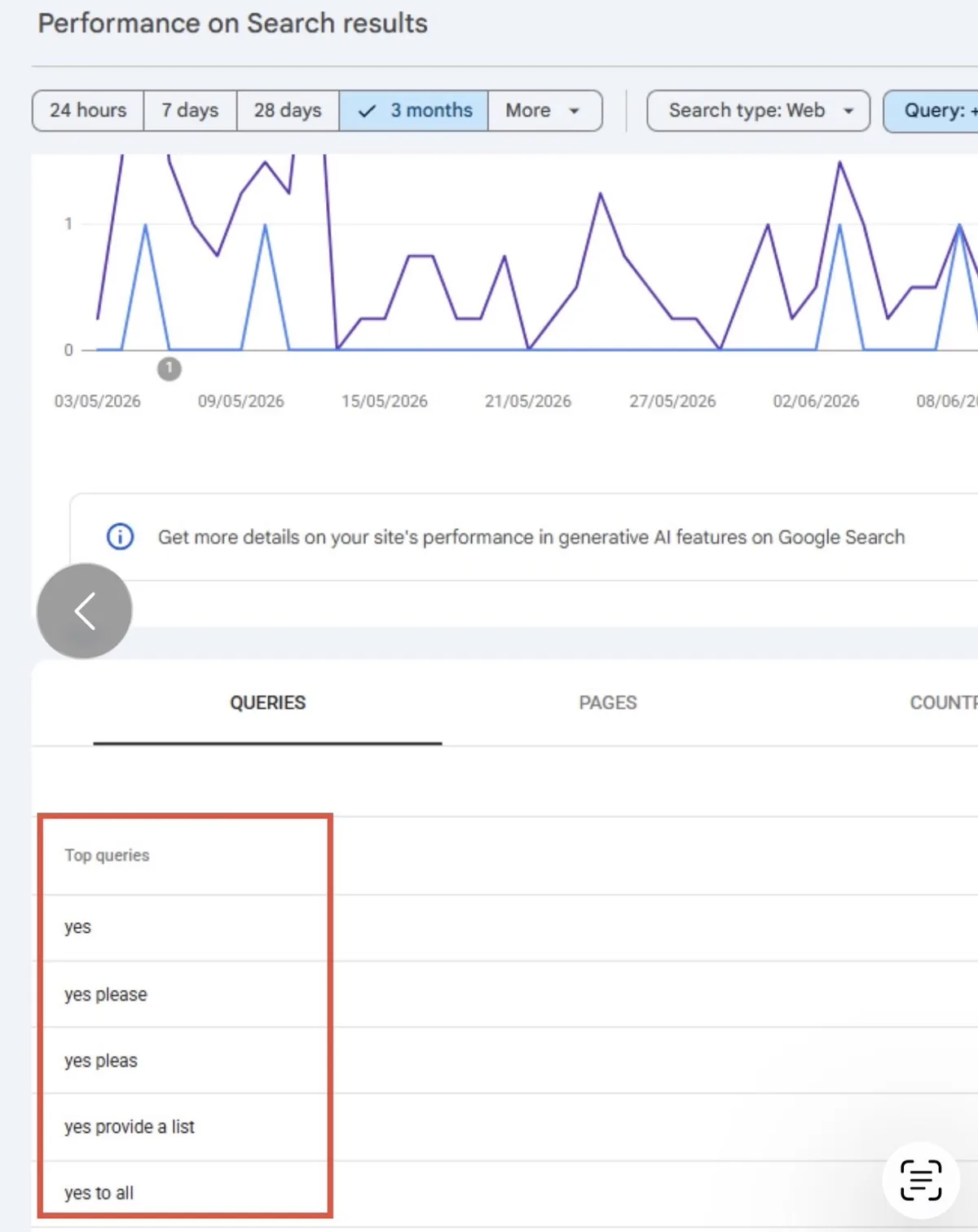The height and width of the screenshot is (1232, 978).
Task: Select the 24 hours date range
Action: pos(88,111)
